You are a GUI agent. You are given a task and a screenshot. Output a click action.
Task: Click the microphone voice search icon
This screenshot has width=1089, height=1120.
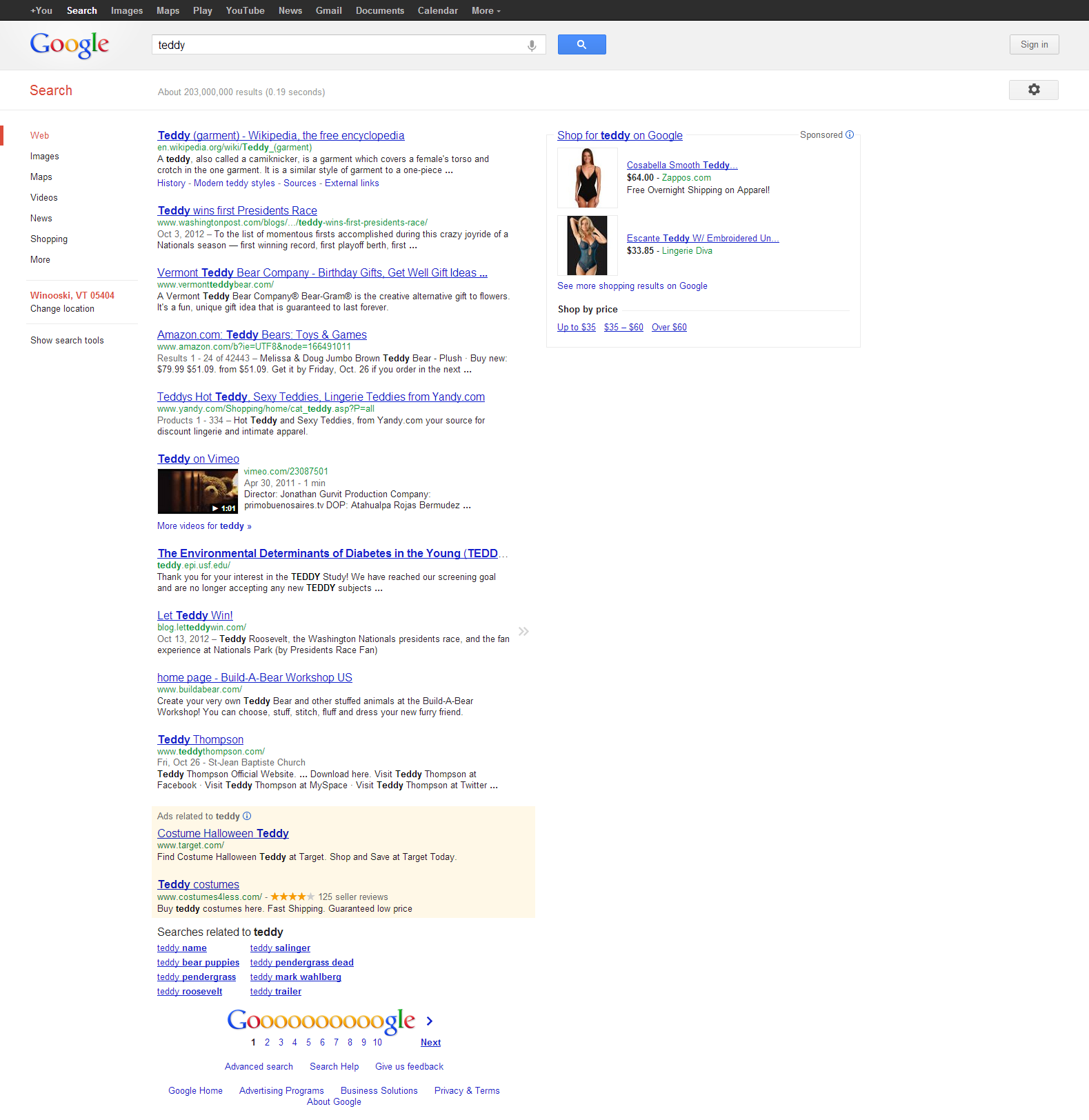(532, 46)
